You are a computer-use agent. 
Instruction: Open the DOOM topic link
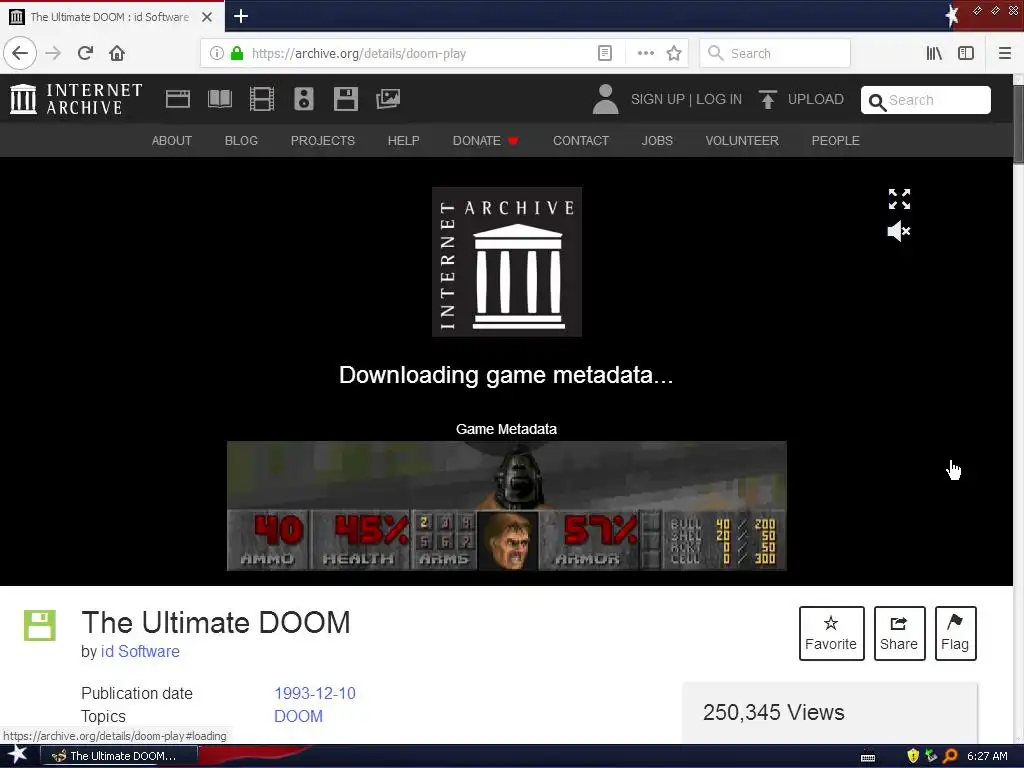298,716
